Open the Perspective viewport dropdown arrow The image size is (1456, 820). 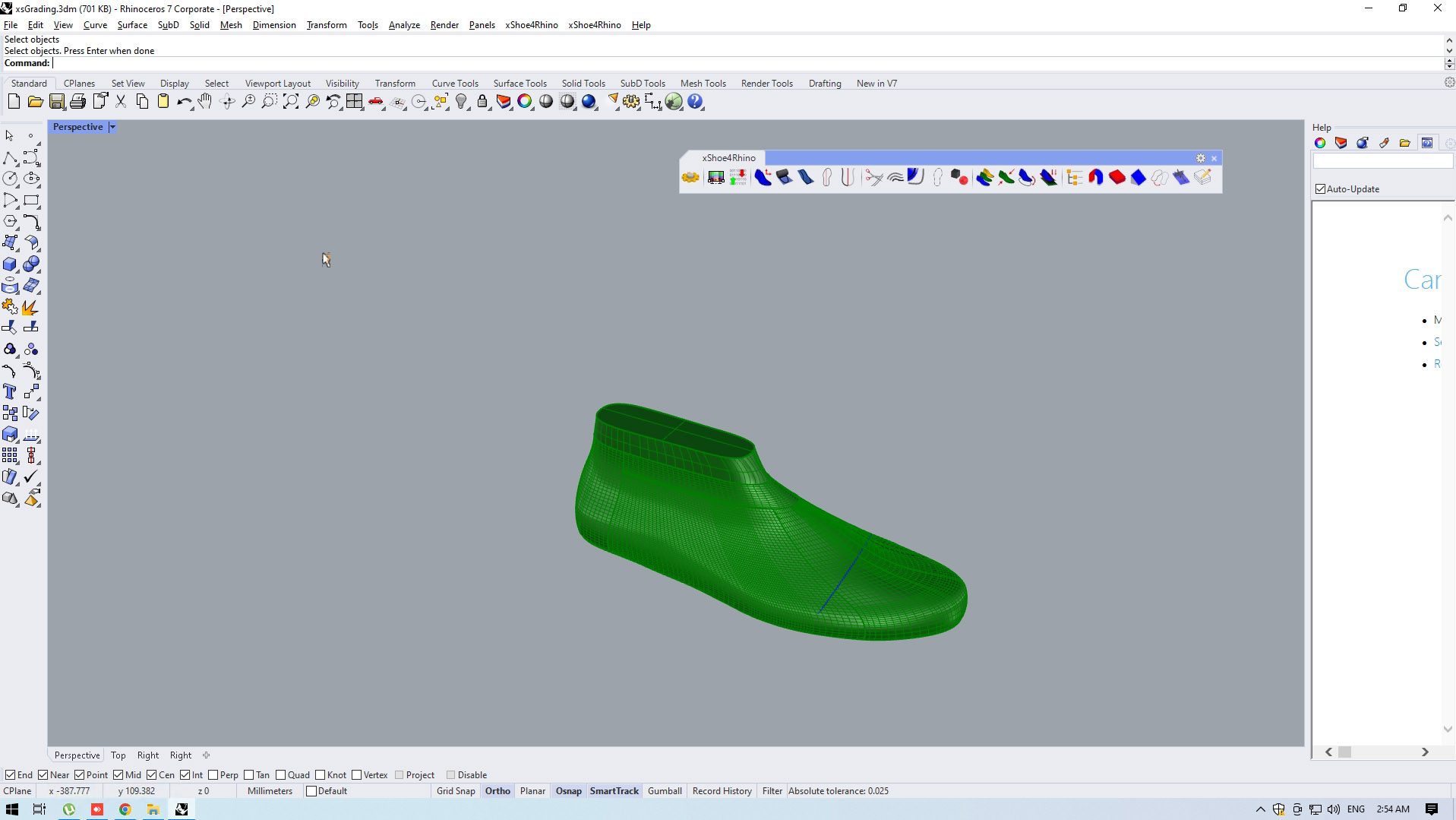[112, 127]
